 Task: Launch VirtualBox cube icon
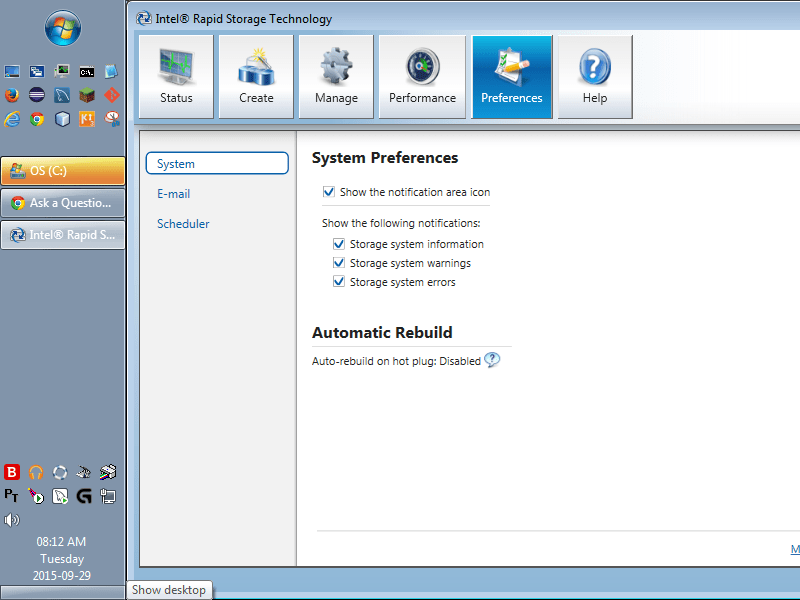pyautogui.click(x=62, y=119)
